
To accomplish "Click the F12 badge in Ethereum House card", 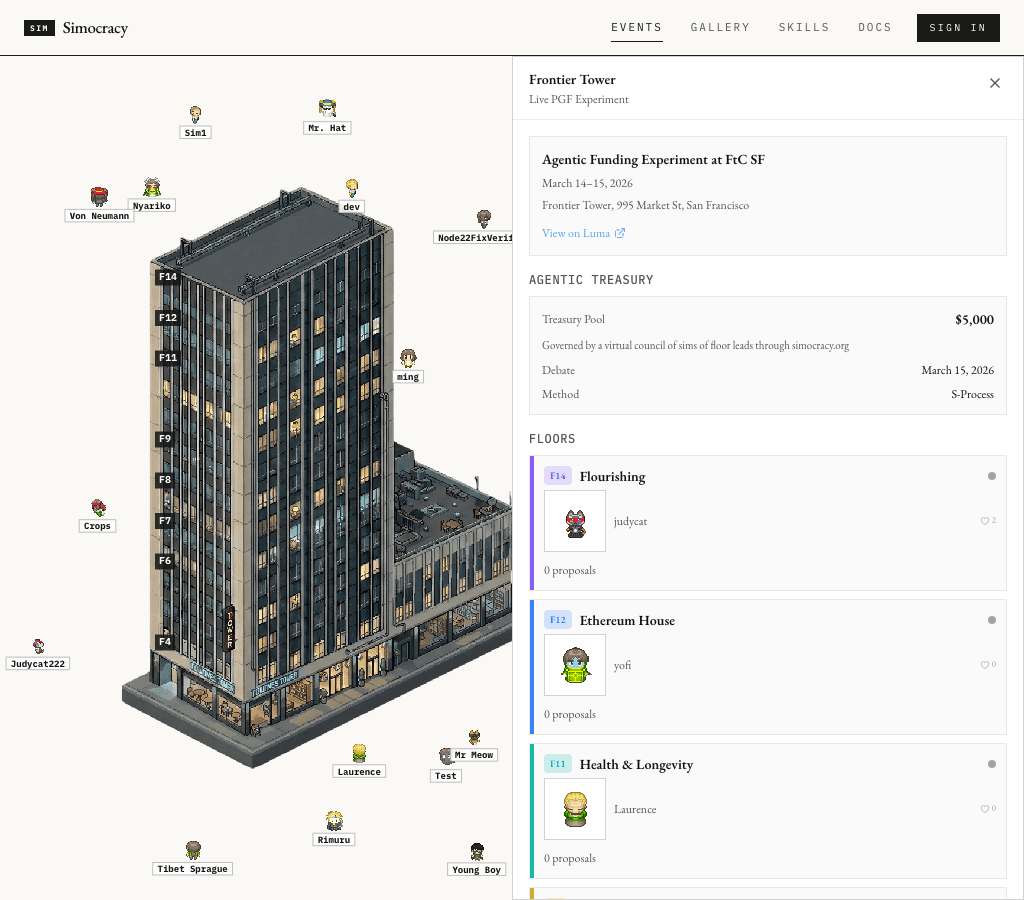I will [x=558, y=620].
